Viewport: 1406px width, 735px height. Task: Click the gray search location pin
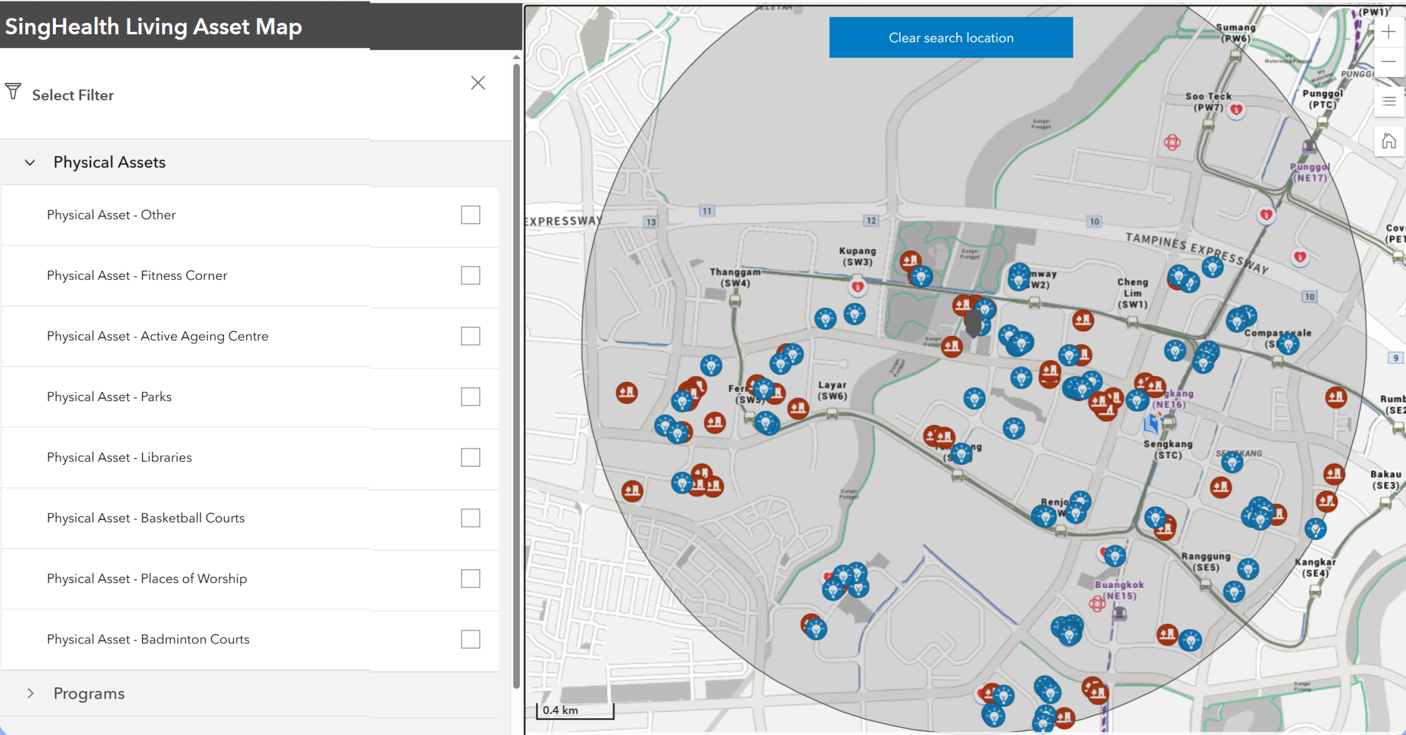pos(973,323)
